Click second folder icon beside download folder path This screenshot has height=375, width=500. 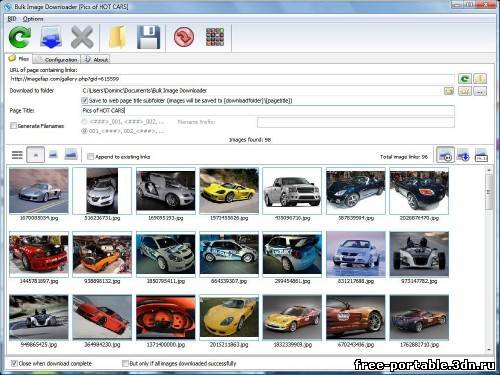(x=465, y=91)
